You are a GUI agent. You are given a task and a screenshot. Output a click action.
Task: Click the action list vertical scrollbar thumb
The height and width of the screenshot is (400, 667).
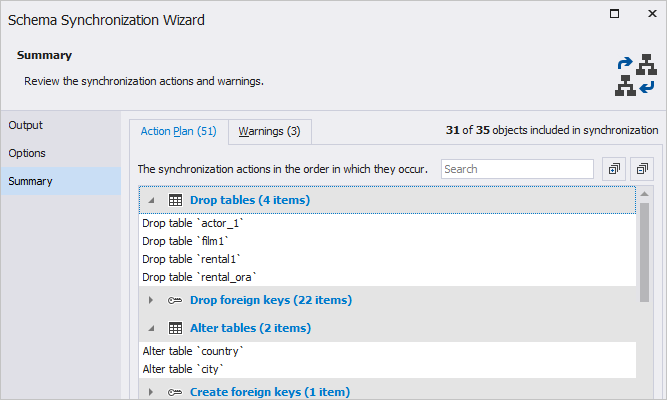pyautogui.click(x=644, y=252)
